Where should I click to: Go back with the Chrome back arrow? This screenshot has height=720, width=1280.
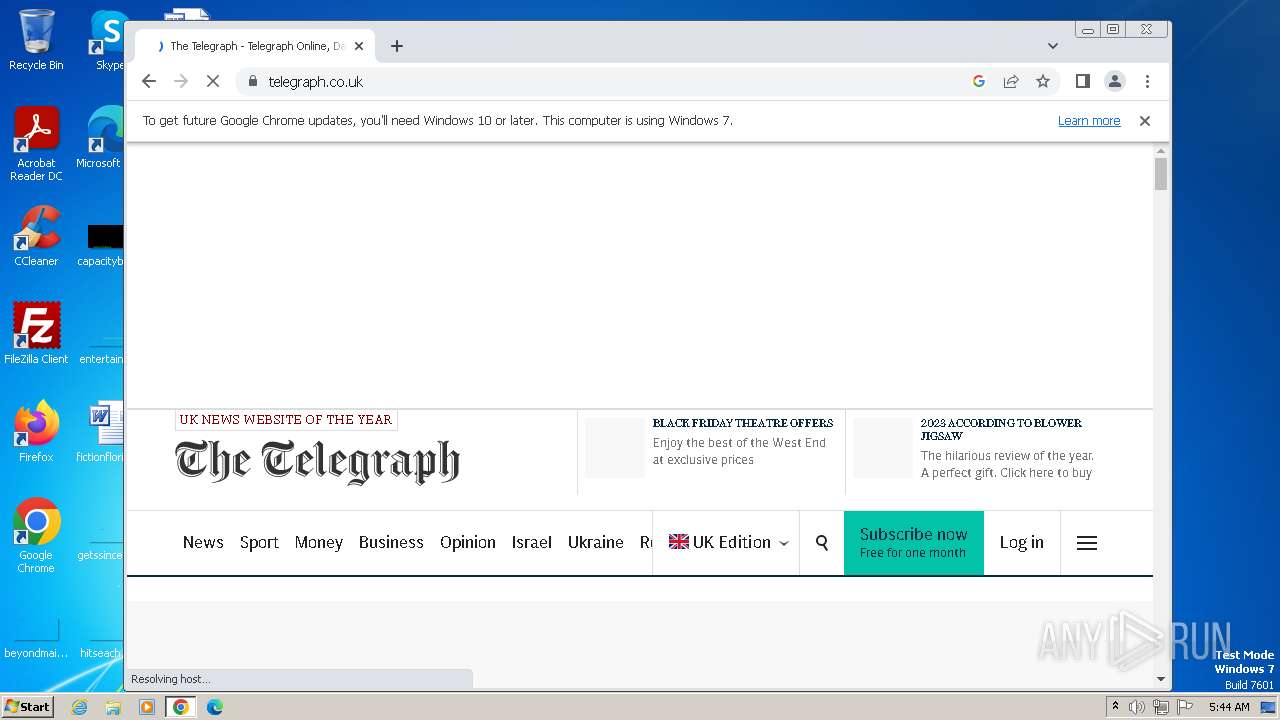149,81
